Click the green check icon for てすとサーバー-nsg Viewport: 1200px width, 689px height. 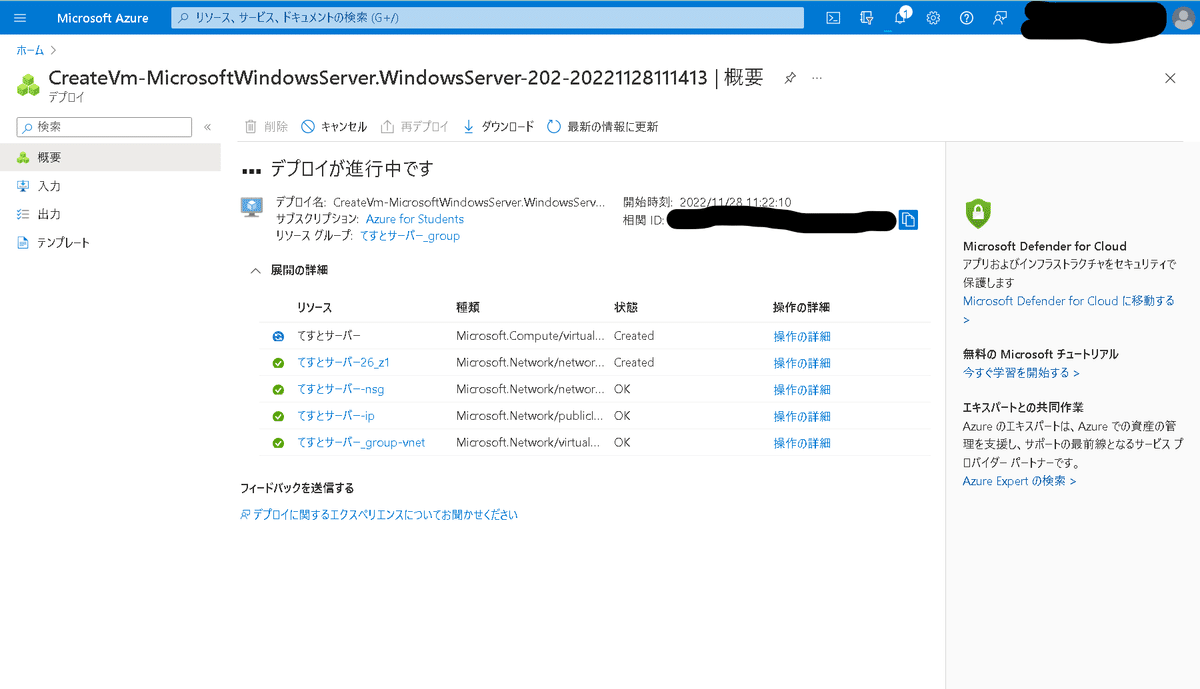point(278,390)
